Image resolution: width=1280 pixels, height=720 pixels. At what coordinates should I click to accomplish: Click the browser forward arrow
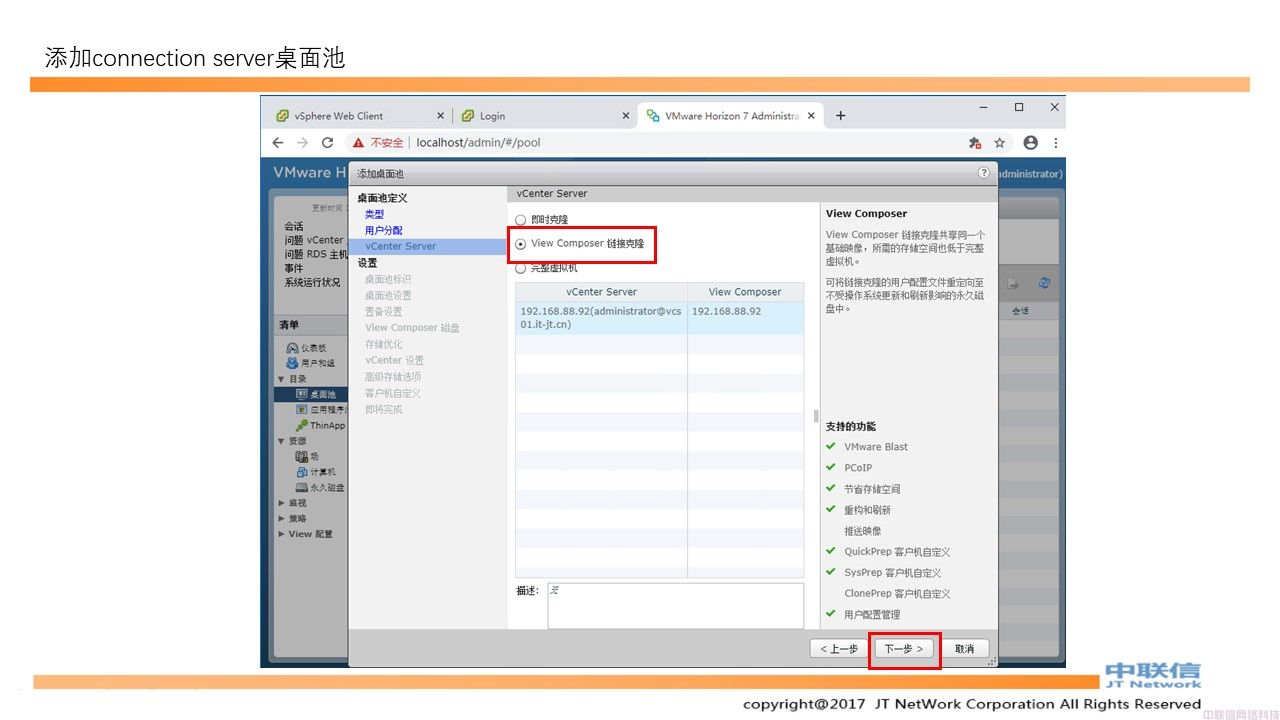pos(302,143)
